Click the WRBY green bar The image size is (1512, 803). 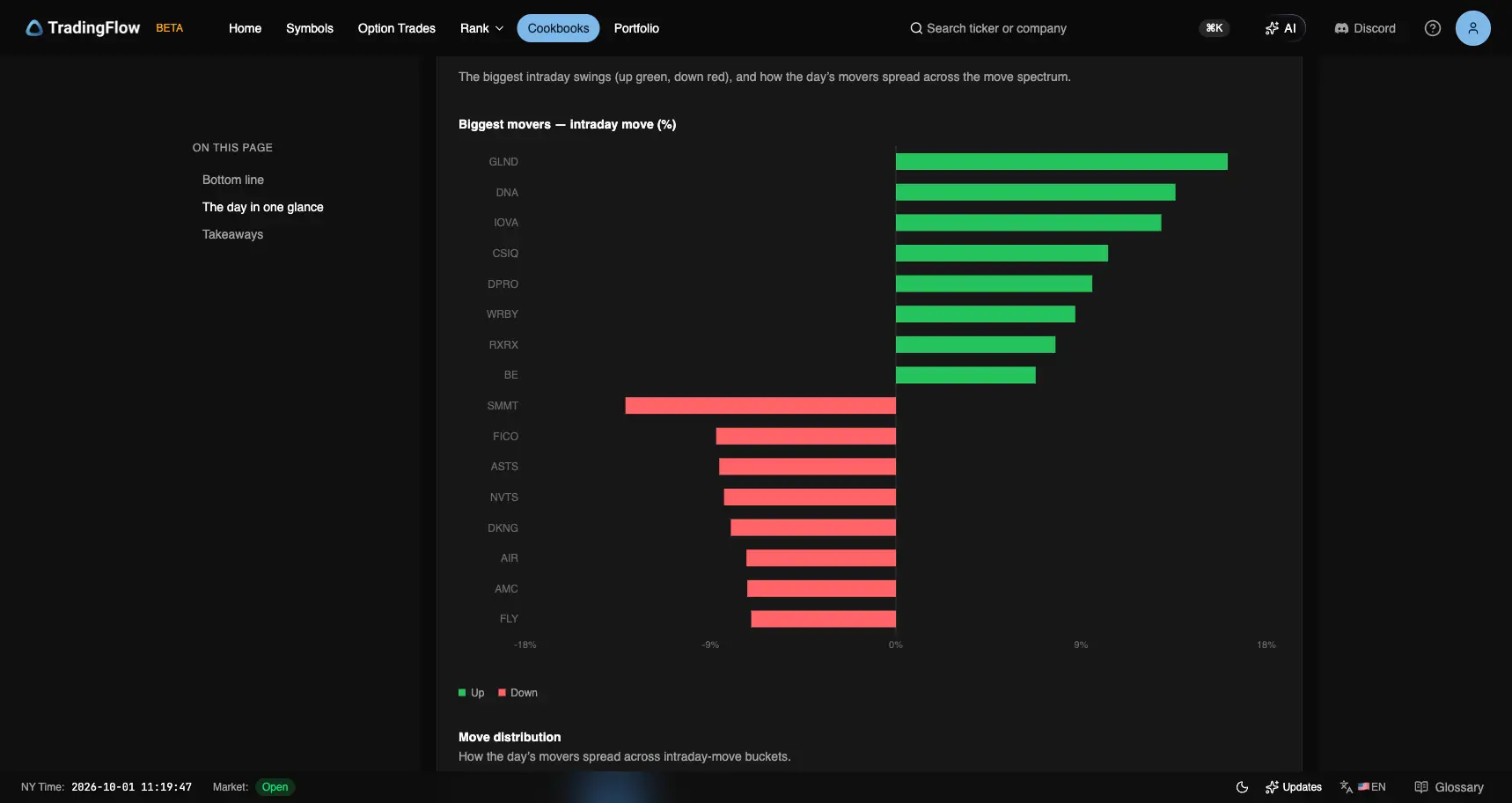pyautogui.click(x=986, y=314)
